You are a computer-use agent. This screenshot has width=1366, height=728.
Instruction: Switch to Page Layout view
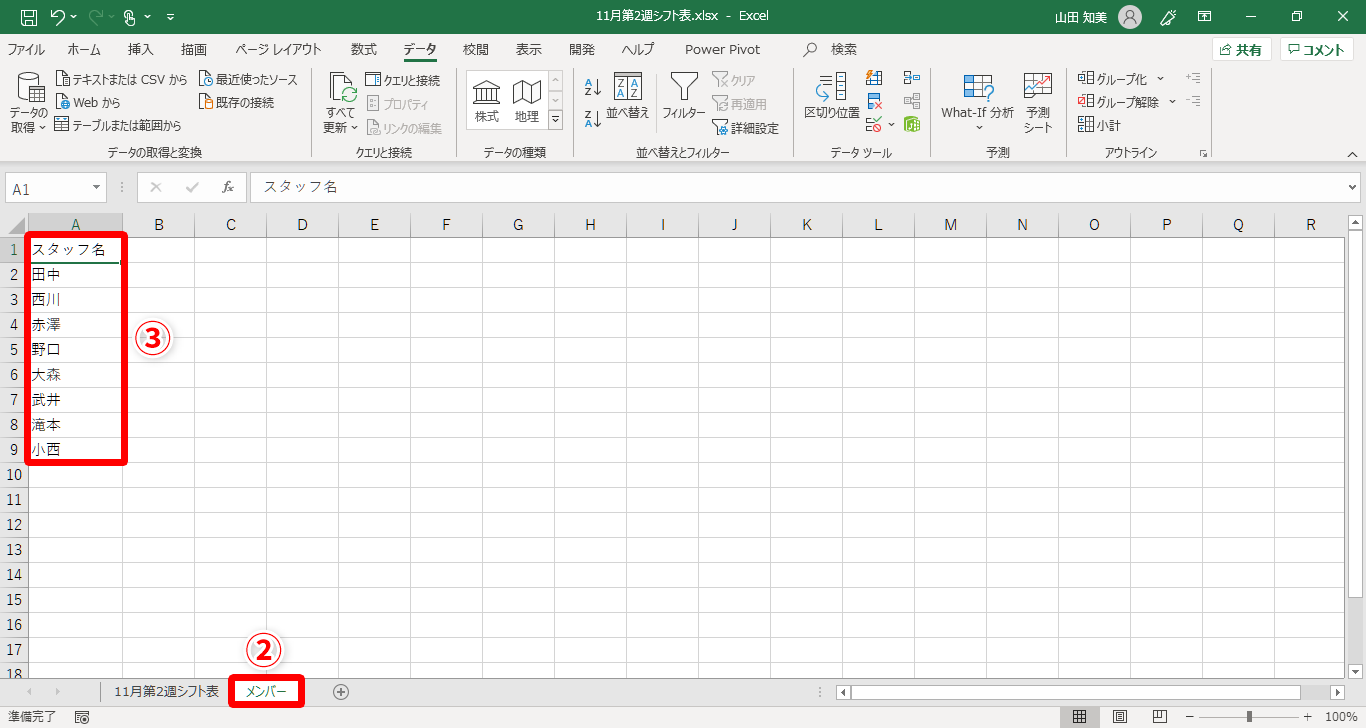[x=1120, y=717]
